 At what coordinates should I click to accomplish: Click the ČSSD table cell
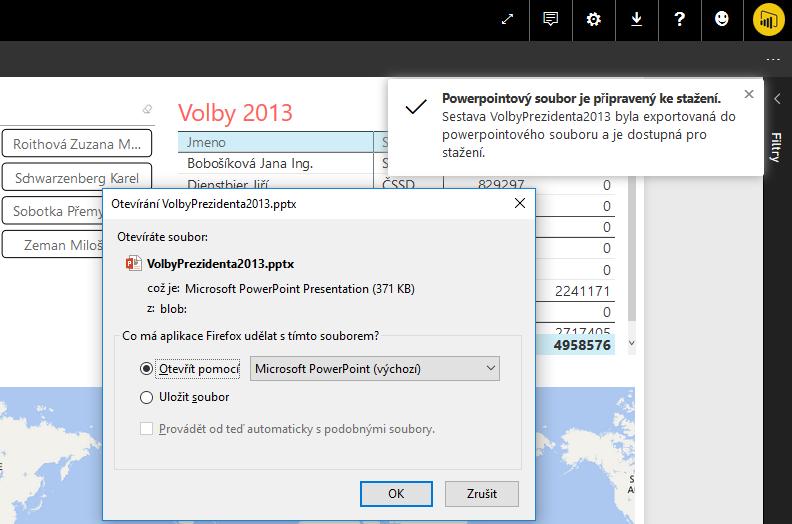click(399, 185)
